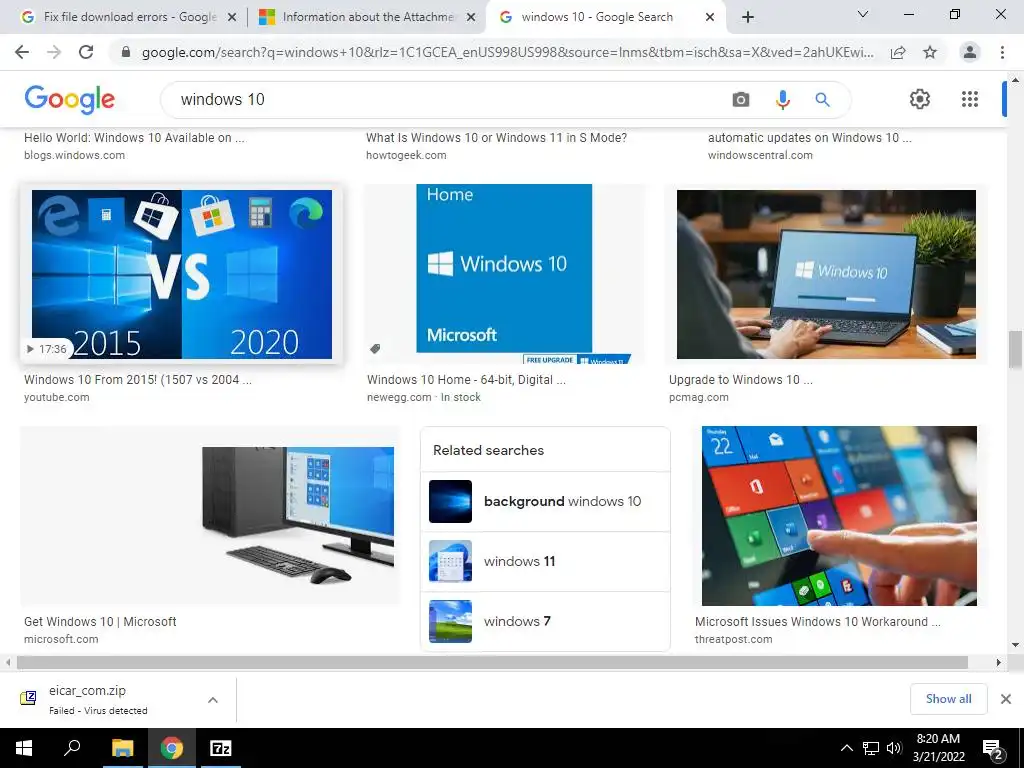Click the 2015 VS 2020 video thumbnail
Viewport: 1024px width, 768px height.
(x=182, y=274)
